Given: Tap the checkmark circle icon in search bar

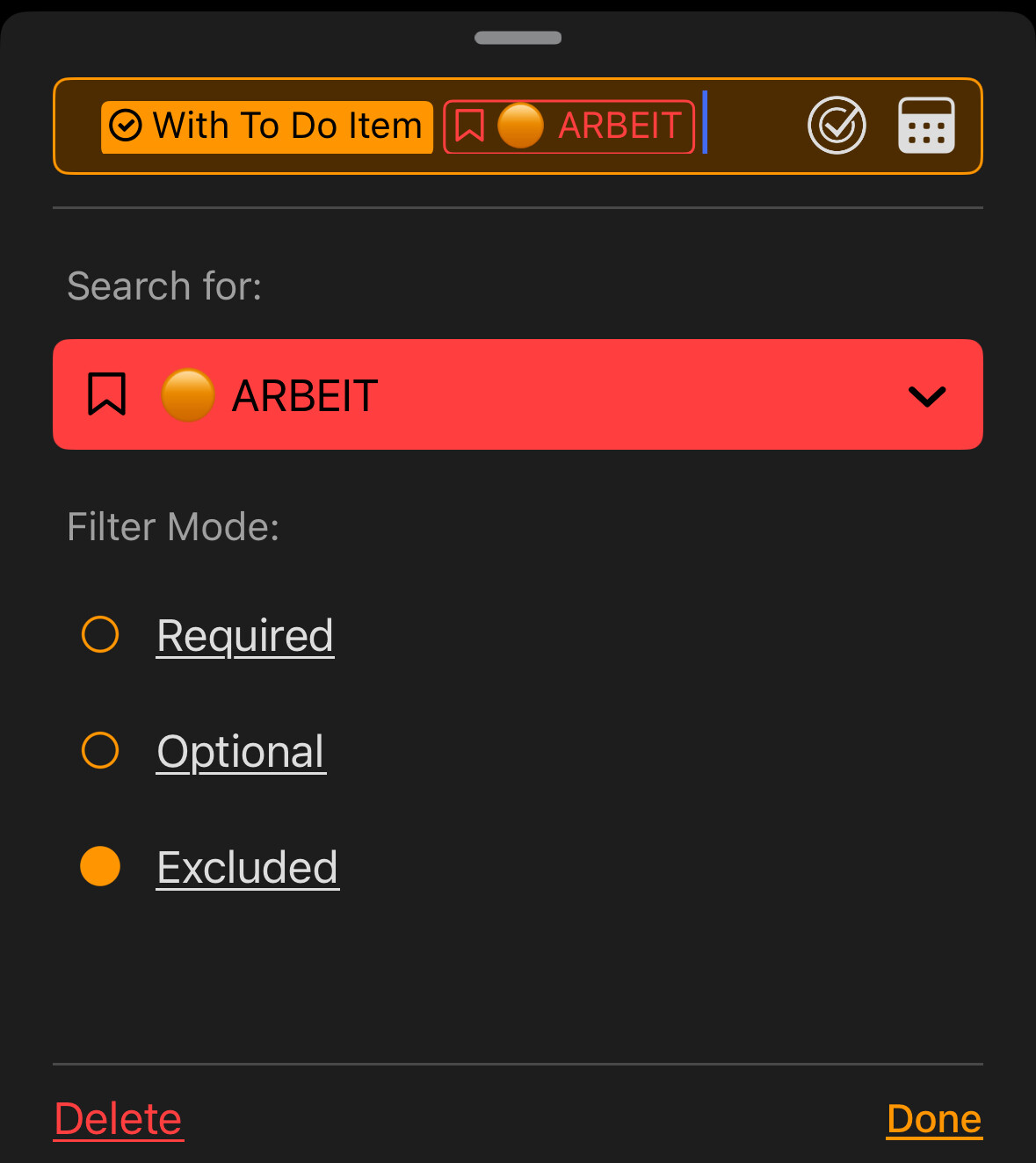Looking at the screenshot, I should pos(837,126).
